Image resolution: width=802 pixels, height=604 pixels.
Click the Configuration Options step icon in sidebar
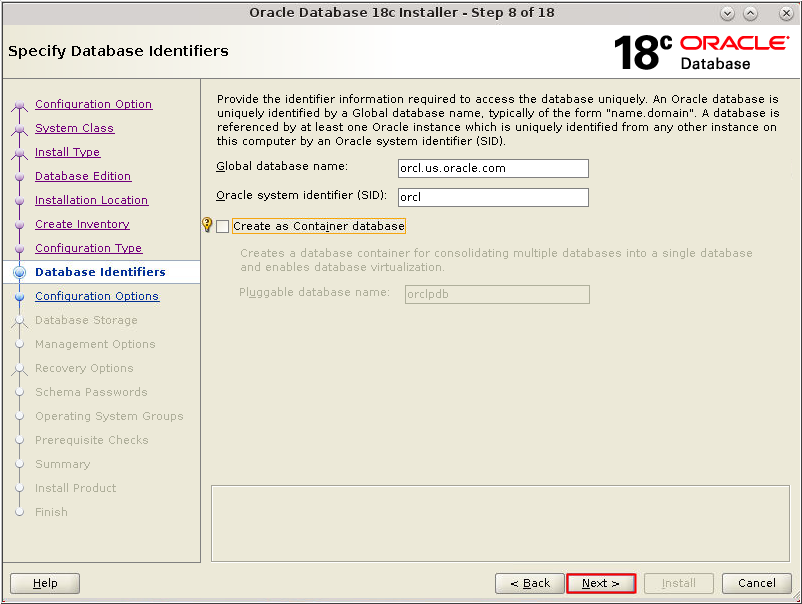point(20,295)
